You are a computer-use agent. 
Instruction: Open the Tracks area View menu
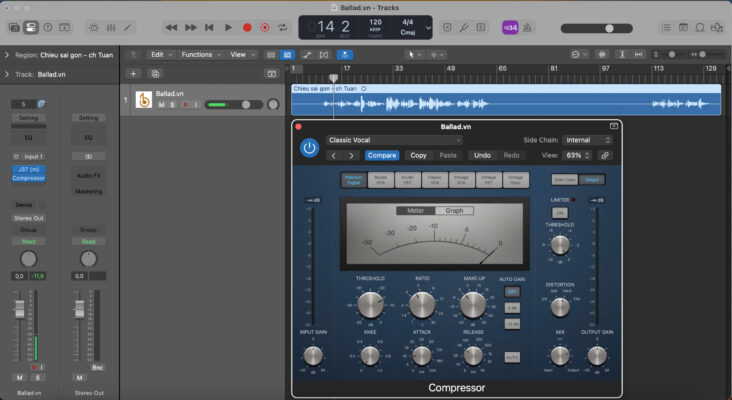coord(242,55)
